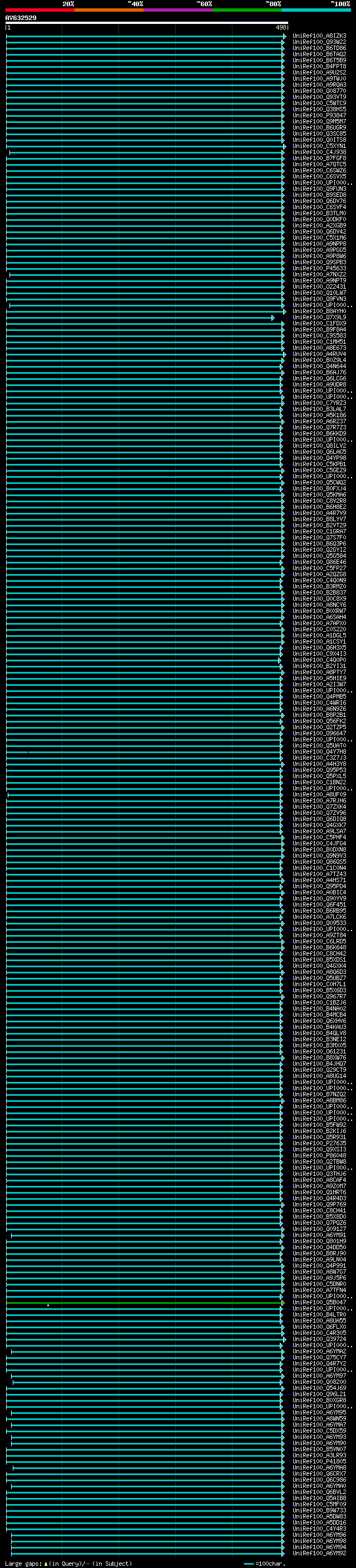
Task: Open hit UniRef100_B6TAQ2
Action: pos(319,54)
